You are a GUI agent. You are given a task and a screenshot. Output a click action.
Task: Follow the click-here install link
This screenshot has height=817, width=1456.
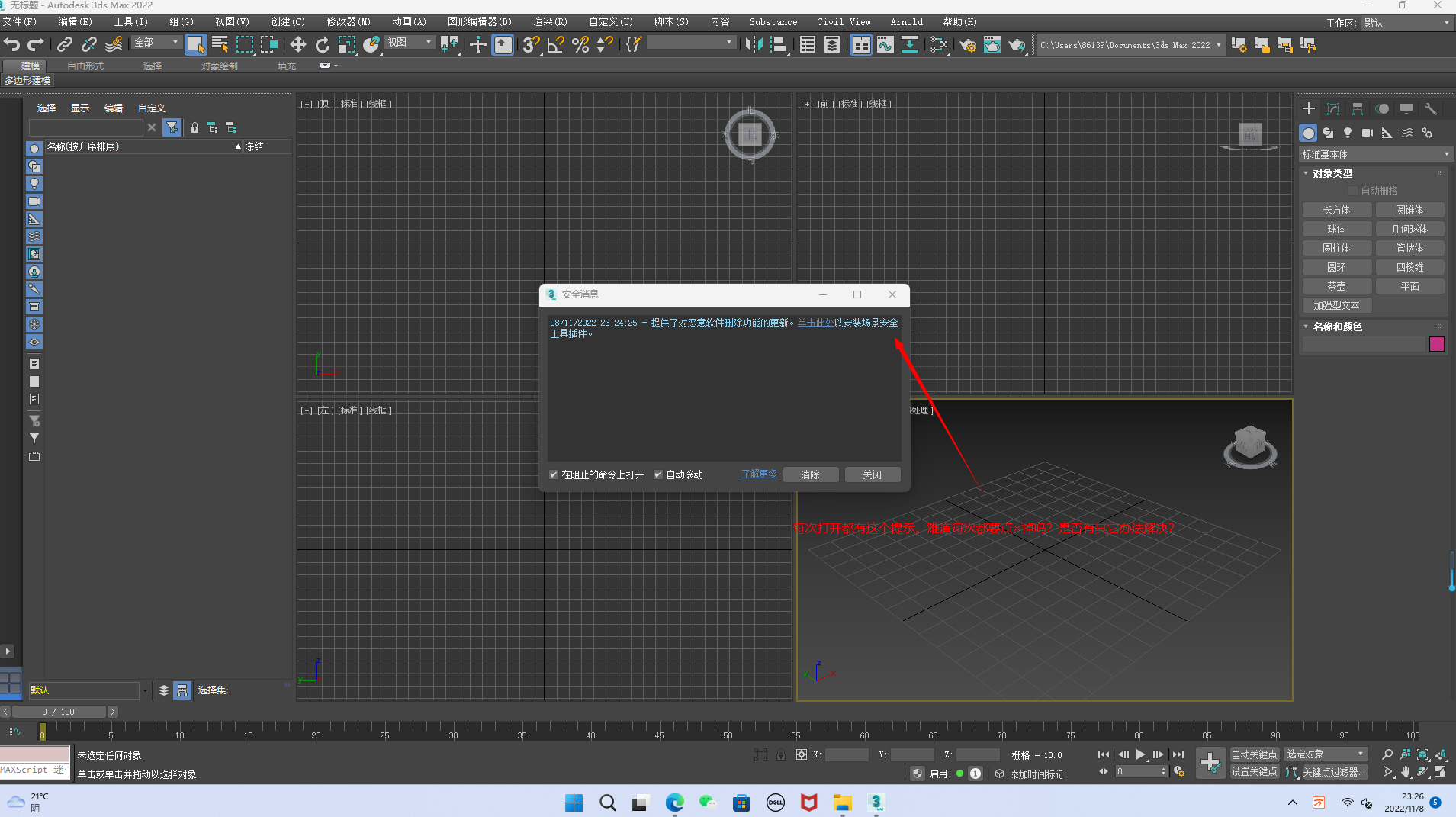(815, 323)
